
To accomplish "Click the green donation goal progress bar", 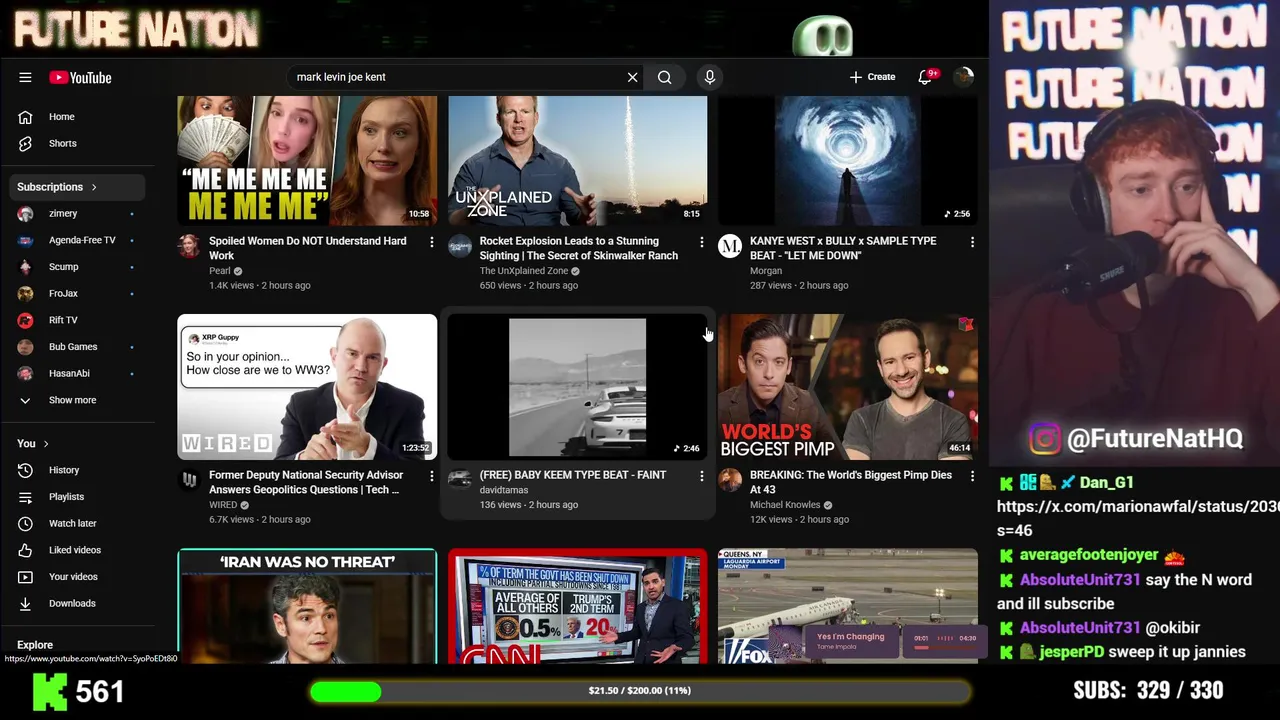I will tap(640, 691).
